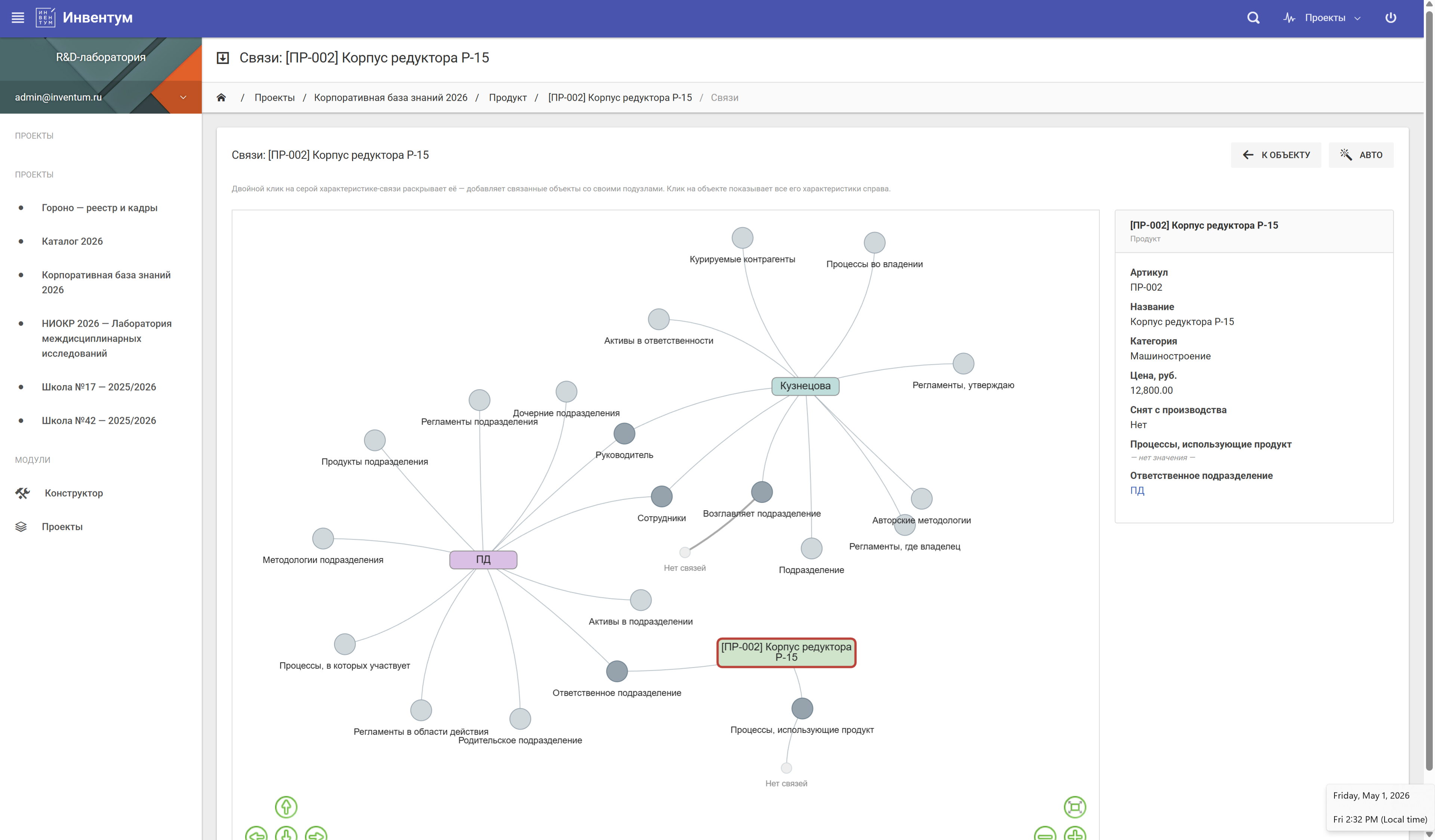Click the download icon beside the page title

[x=223, y=58]
